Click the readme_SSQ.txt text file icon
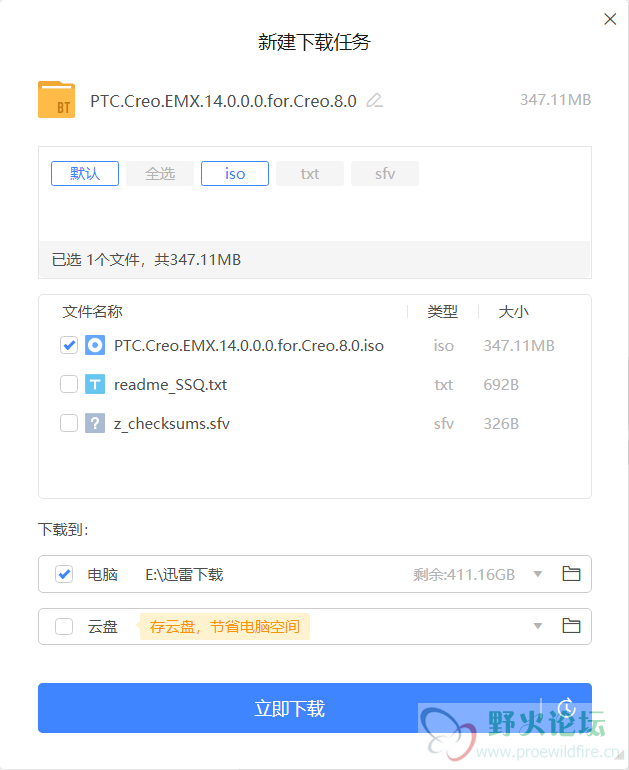 95,385
